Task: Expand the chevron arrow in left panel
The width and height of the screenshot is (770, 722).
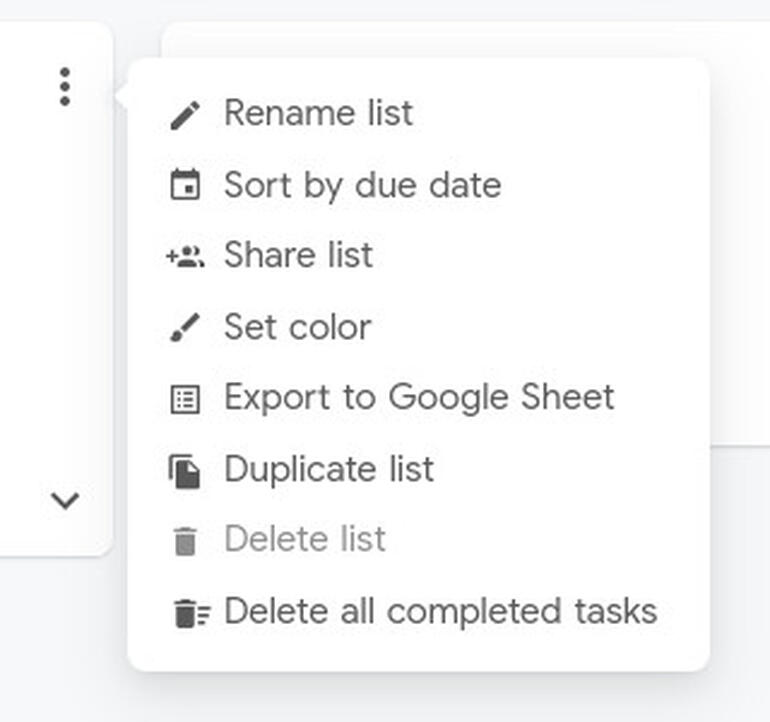Action: click(x=65, y=500)
